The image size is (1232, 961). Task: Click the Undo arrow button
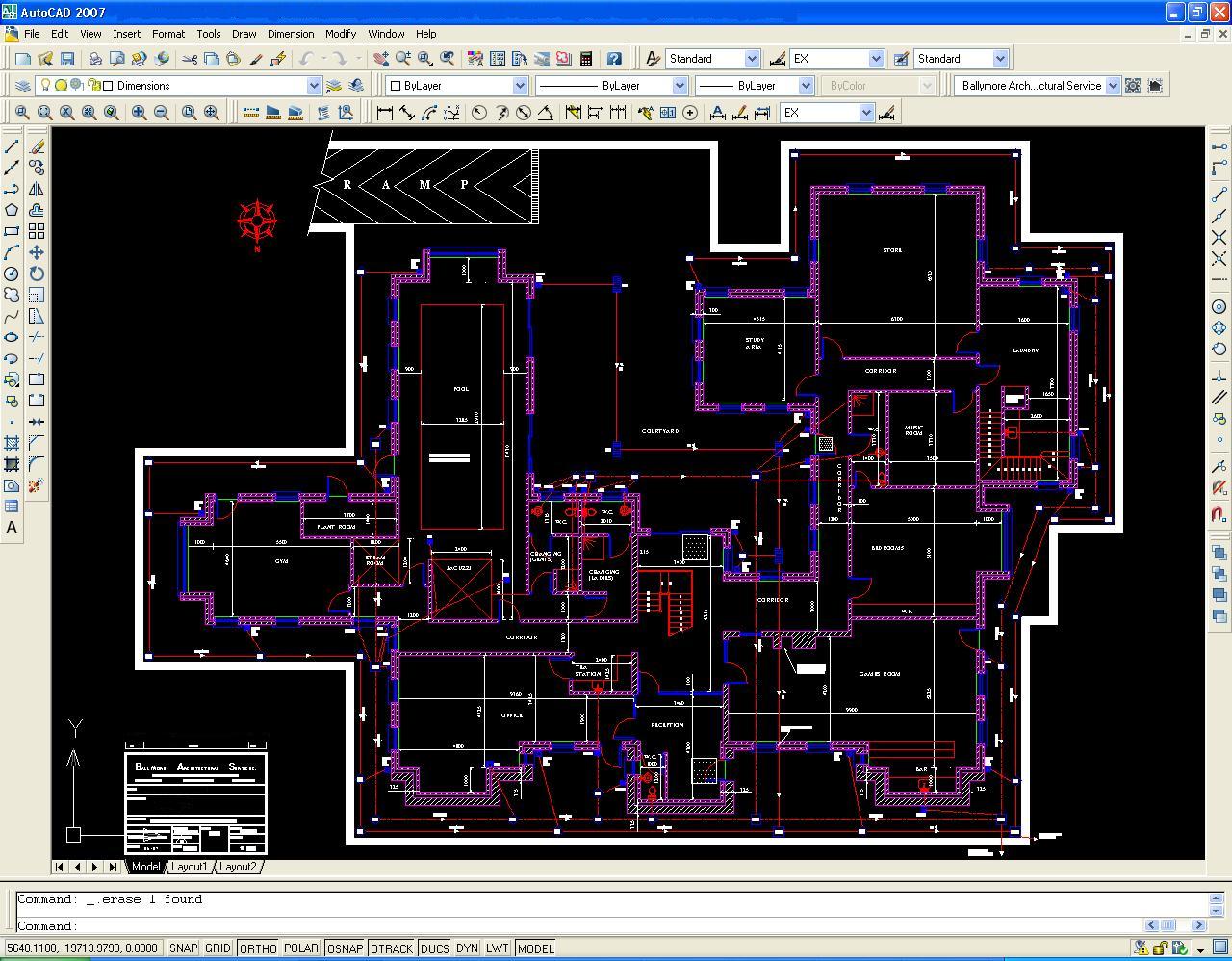[x=306, y=59]
